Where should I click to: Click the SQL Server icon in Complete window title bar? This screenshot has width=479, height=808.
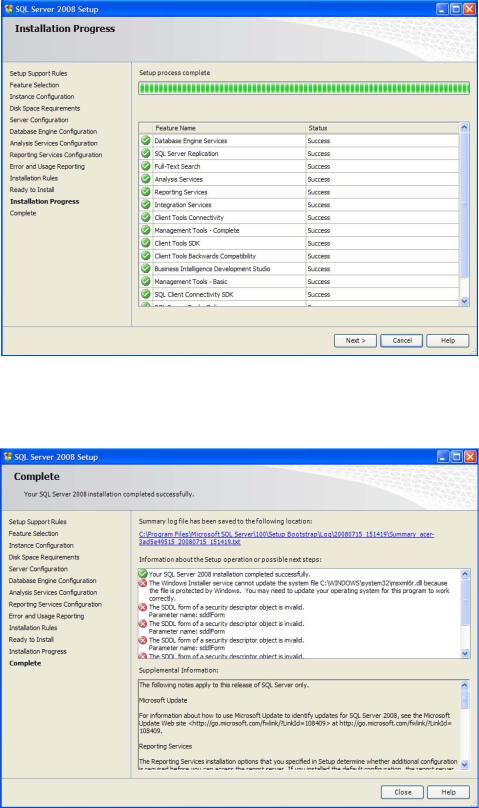pyautogui.click(x=8, y=457)
